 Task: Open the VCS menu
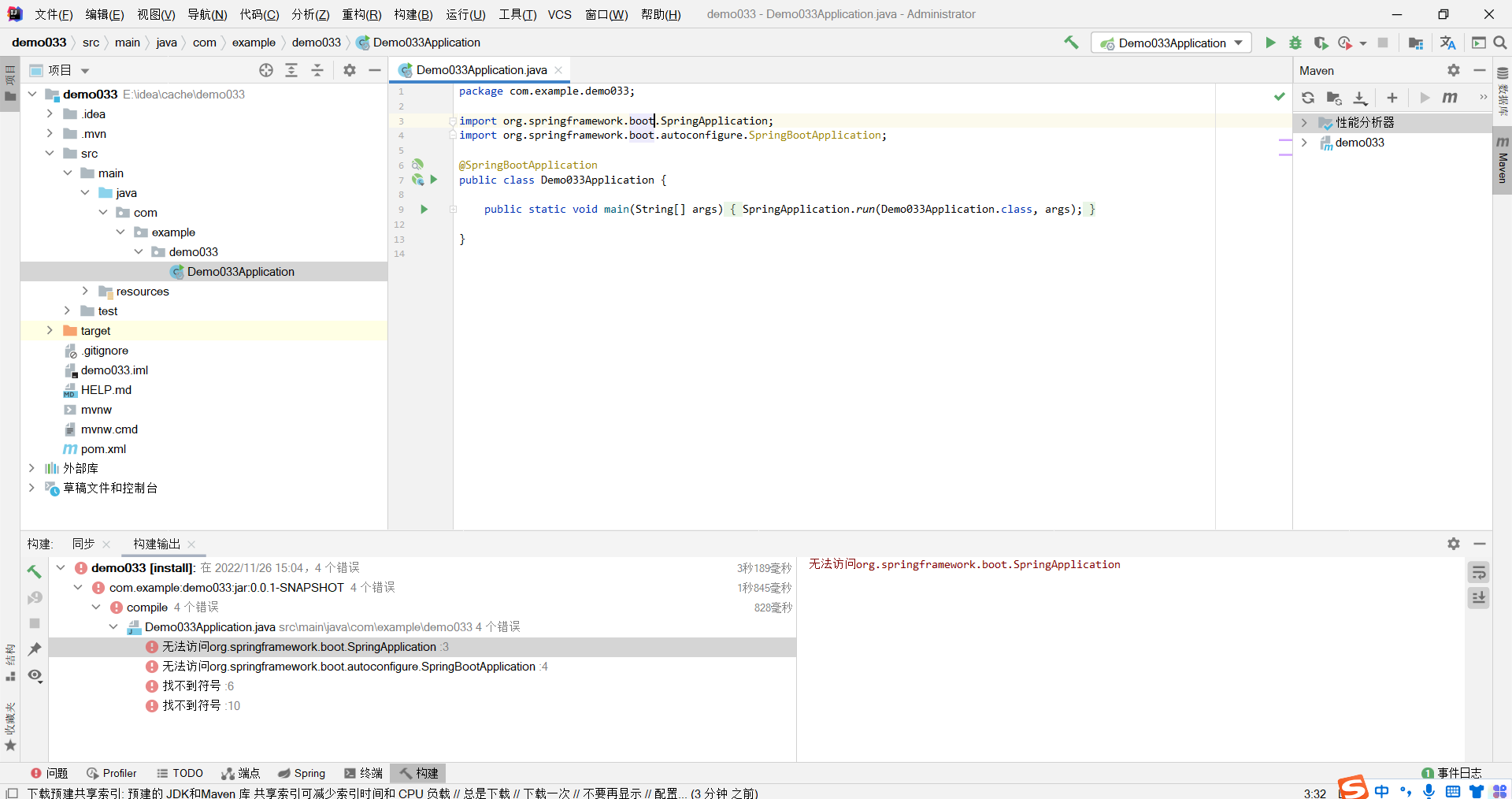(x=560, y=14)
